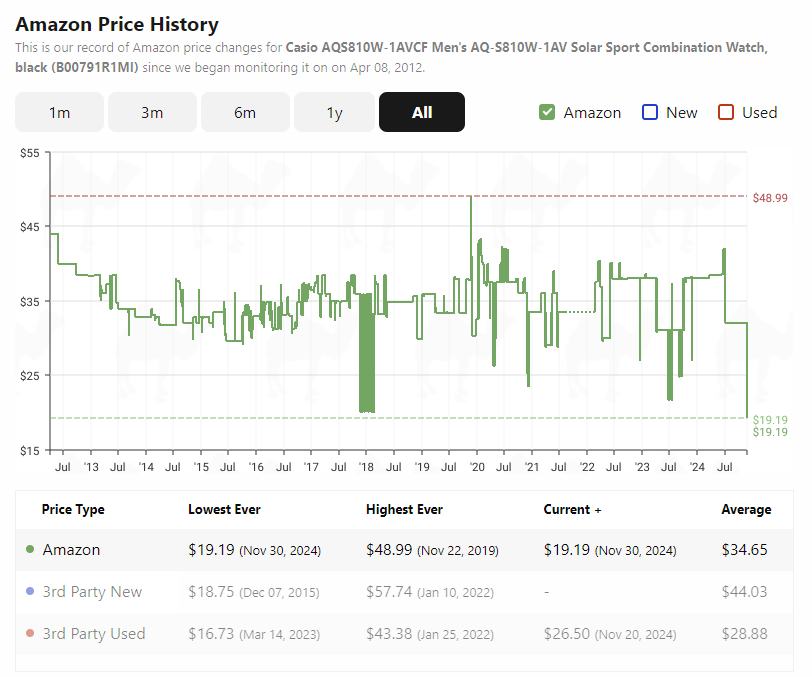Click the blue 3rd Party New dot

point(30,591)
